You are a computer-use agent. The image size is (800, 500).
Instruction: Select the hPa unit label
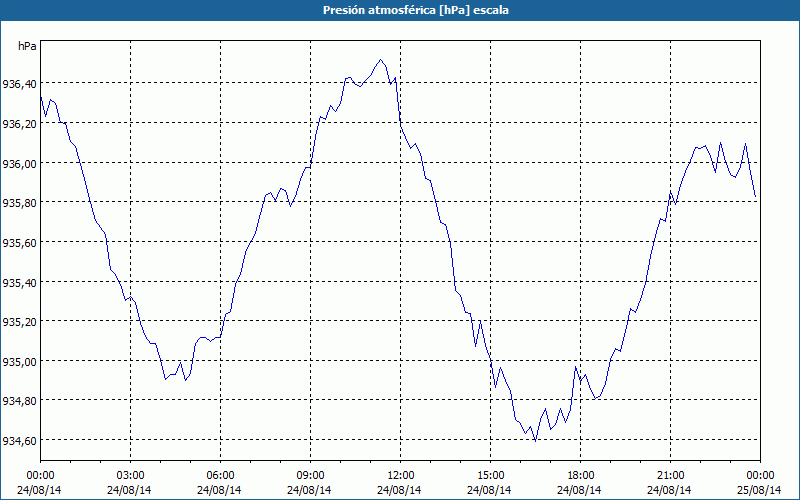[27, 46]
